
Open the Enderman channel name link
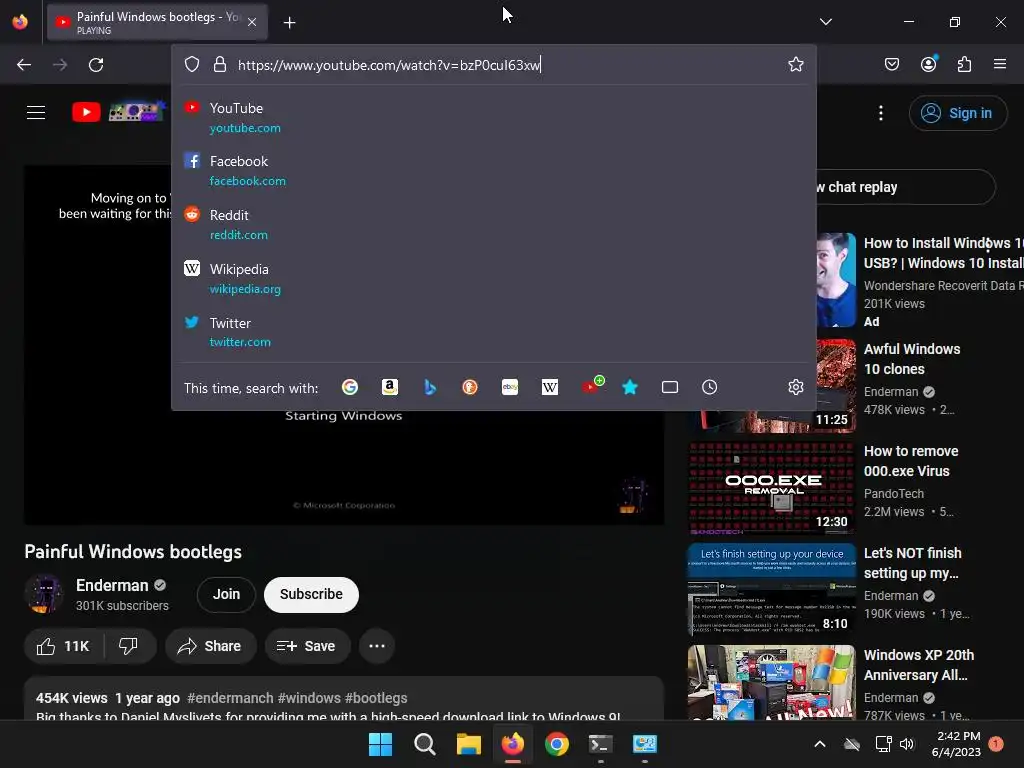(112, 585)
